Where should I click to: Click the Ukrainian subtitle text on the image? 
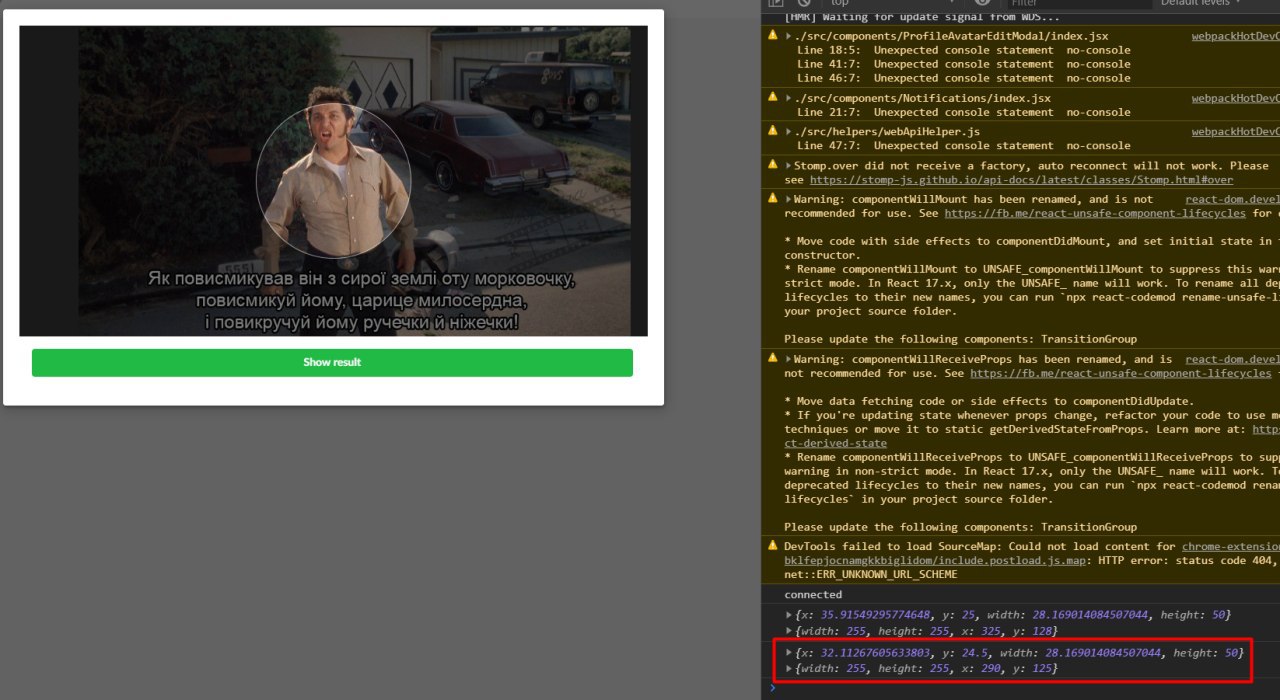click(x=361, y=300)
